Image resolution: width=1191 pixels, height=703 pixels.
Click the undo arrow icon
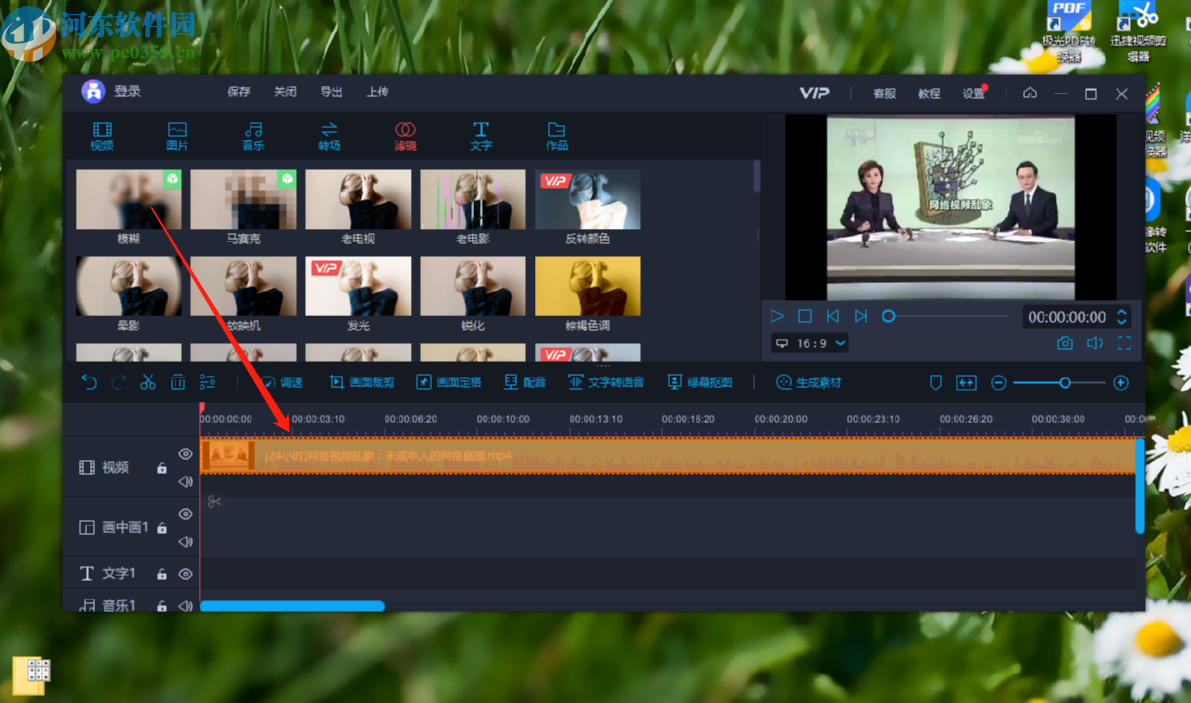89,383
